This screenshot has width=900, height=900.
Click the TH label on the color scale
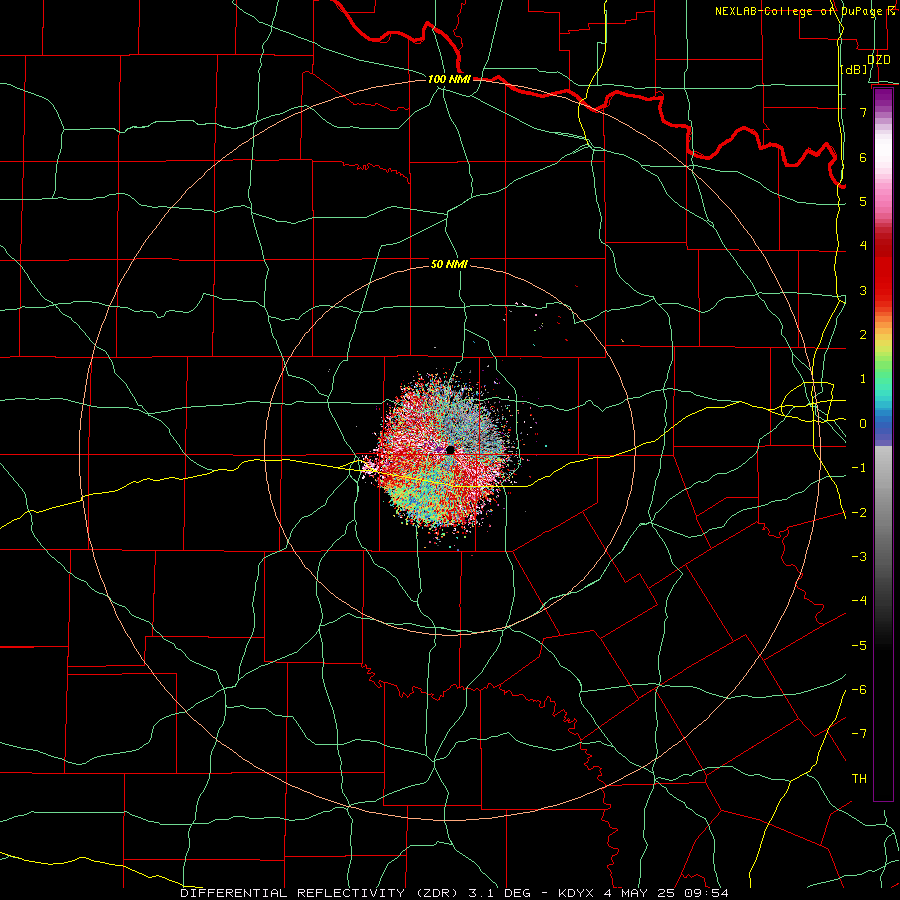pos(859,779)
